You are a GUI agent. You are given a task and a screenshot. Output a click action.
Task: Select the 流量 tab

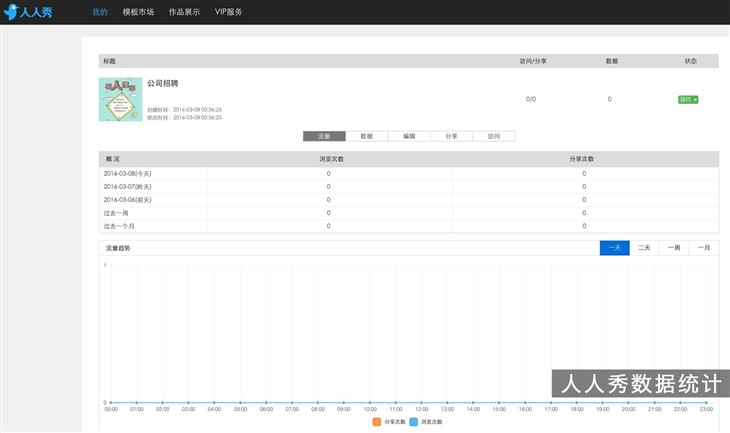coord(324,136)
